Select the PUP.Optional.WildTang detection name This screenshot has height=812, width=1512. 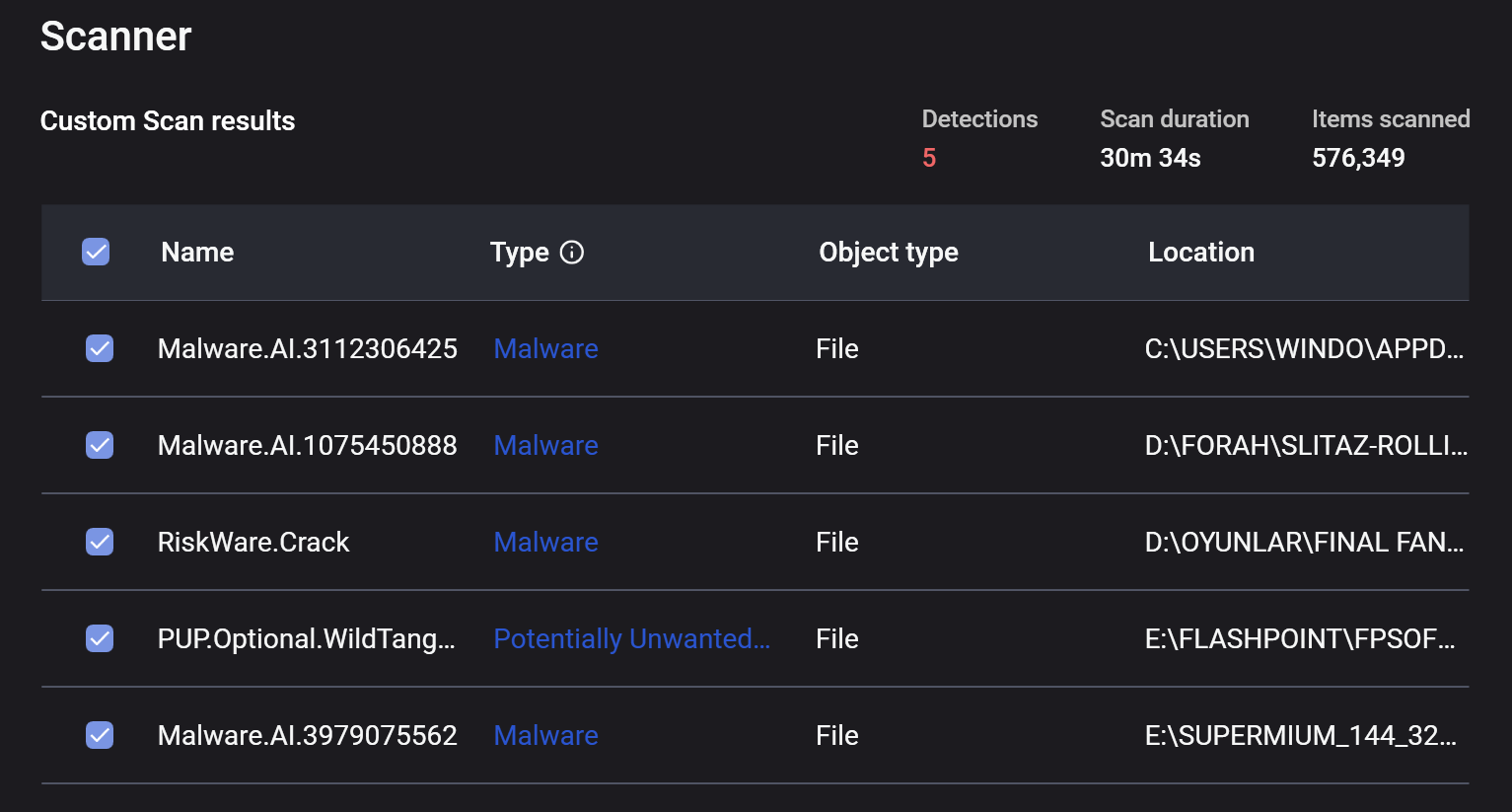tap(307, 638)
